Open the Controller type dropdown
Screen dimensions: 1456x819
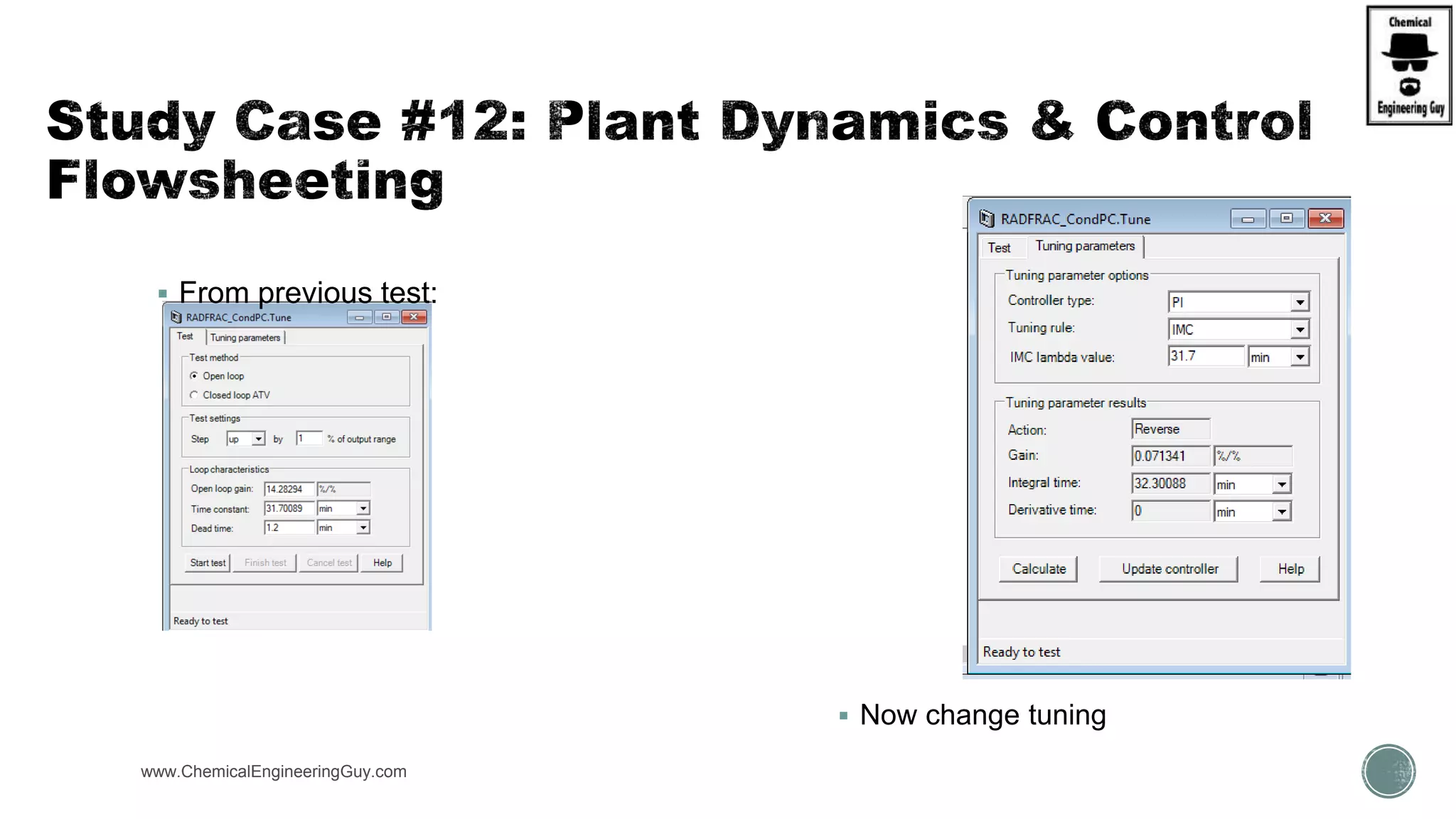(x=1300, y=302)
